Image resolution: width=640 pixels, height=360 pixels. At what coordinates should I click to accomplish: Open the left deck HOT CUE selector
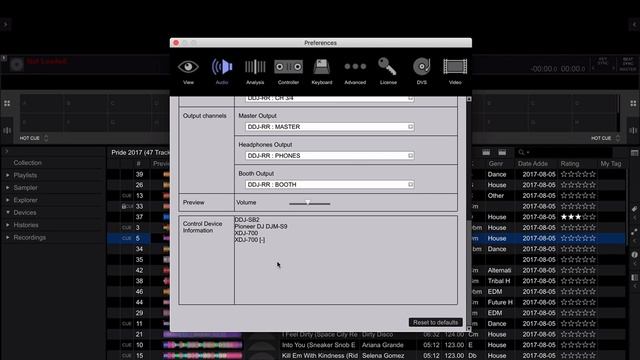[34, 138]
